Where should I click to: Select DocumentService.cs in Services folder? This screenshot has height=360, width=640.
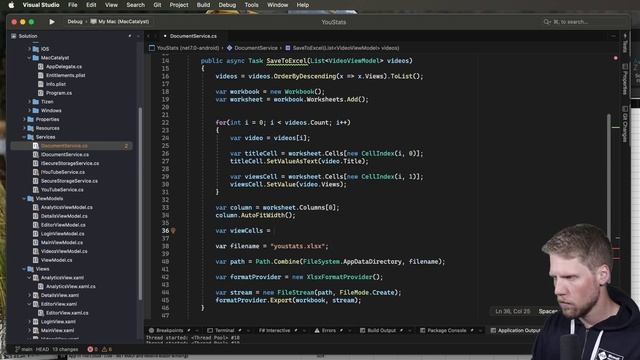point(71,146)
